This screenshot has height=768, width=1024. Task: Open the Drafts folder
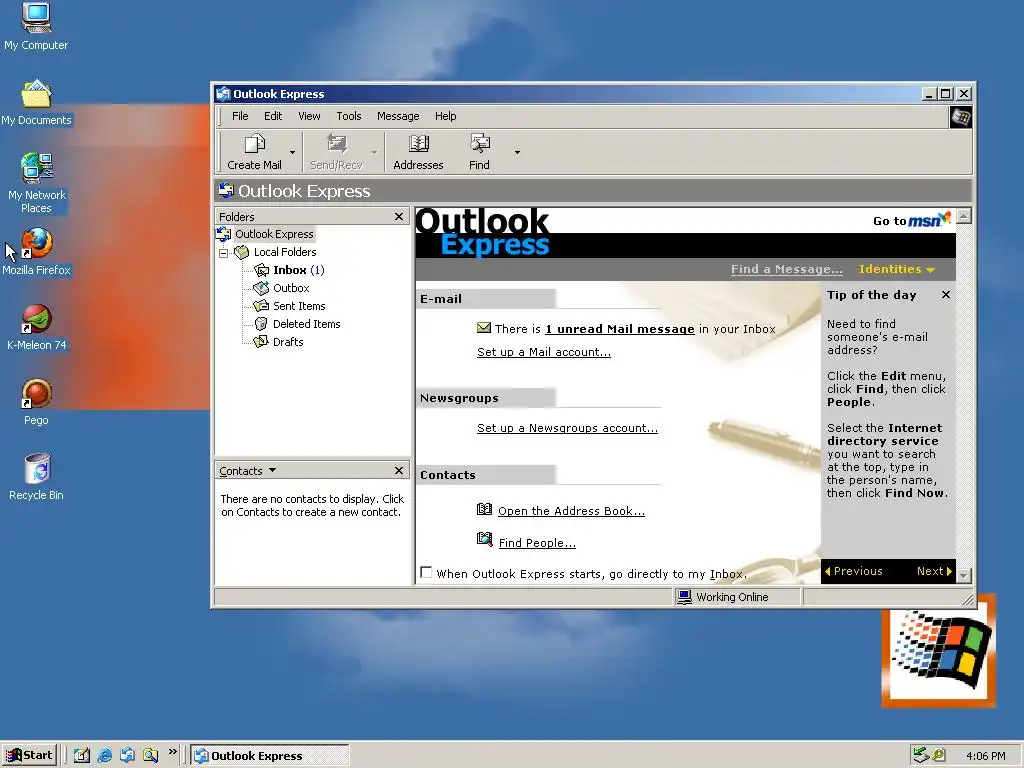click(288, 342)
